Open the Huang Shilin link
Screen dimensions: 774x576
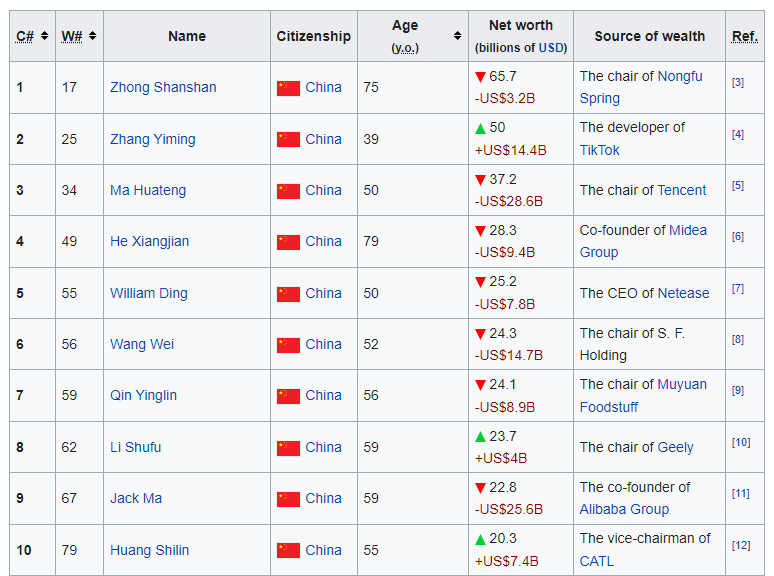150,550
